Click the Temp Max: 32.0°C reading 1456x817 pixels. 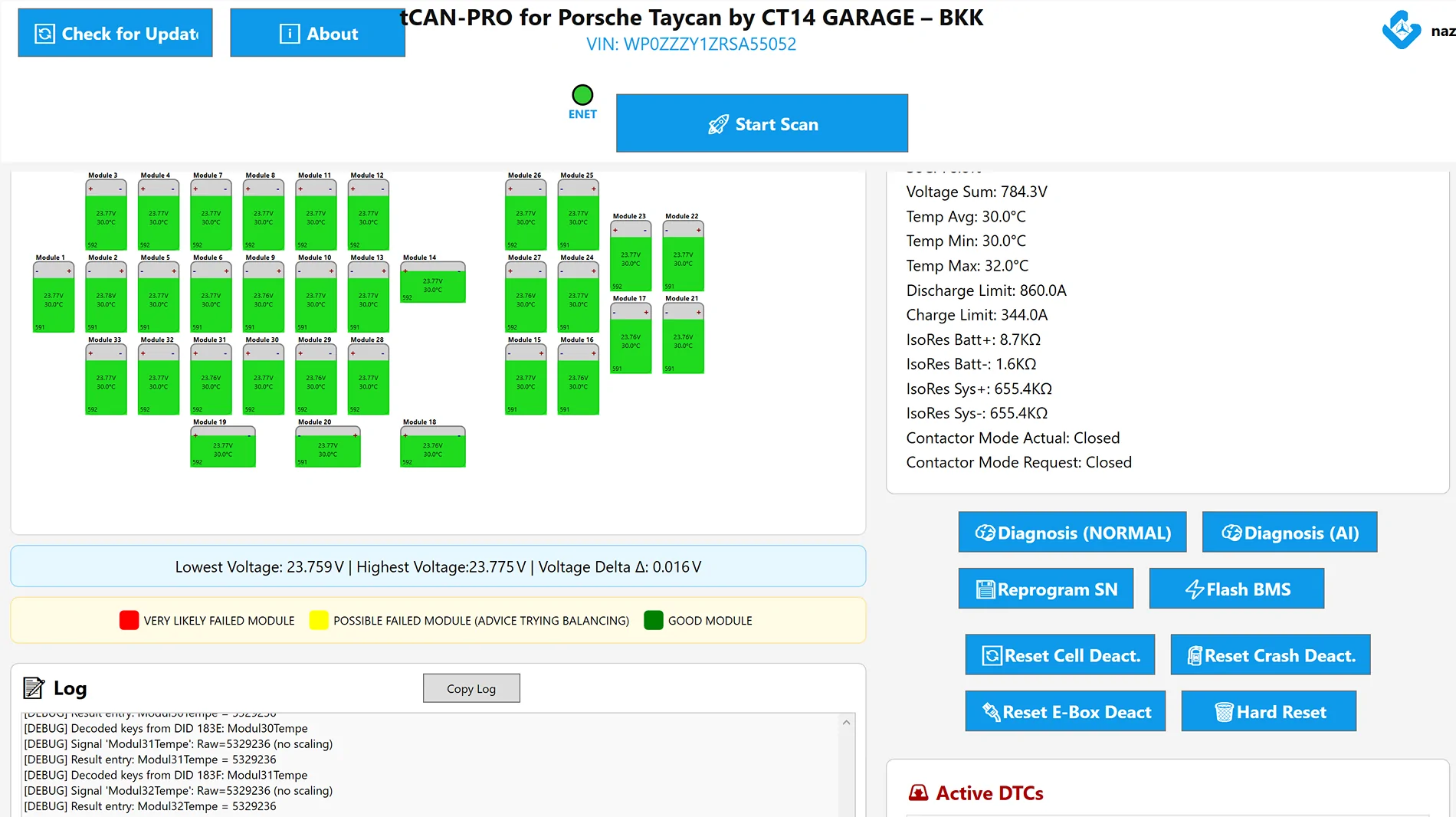click(x=967, y=266)
